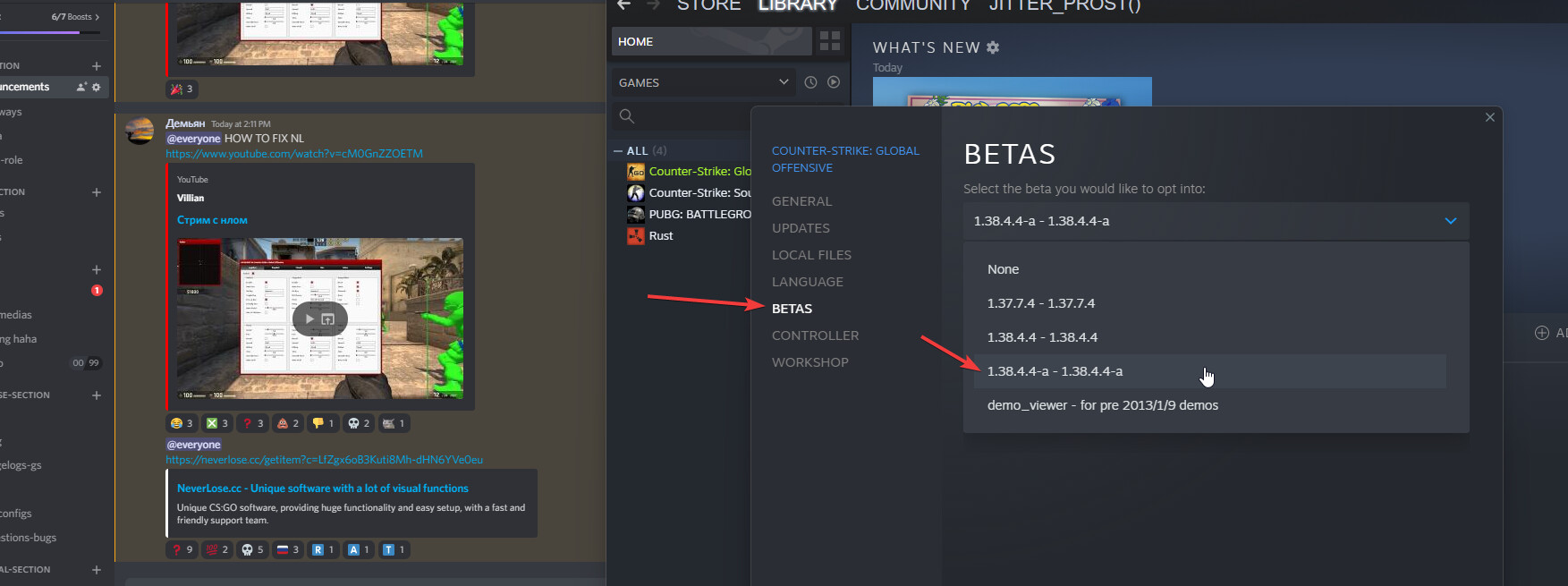Open the recent activity clock icon in Steam
The width and height of the screenshot is (1568, 586).
click(810, 82)
